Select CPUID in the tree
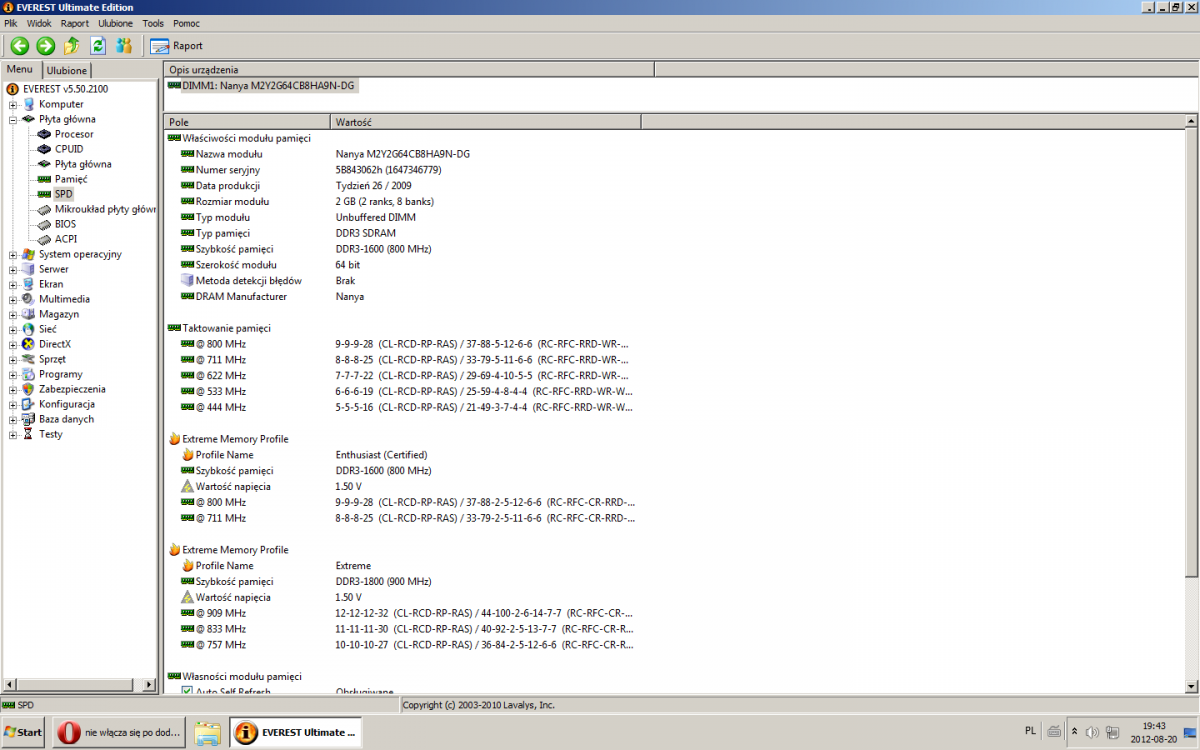Screen dimensions: 1200x750 pyautogui.click(x=69, y=149)
